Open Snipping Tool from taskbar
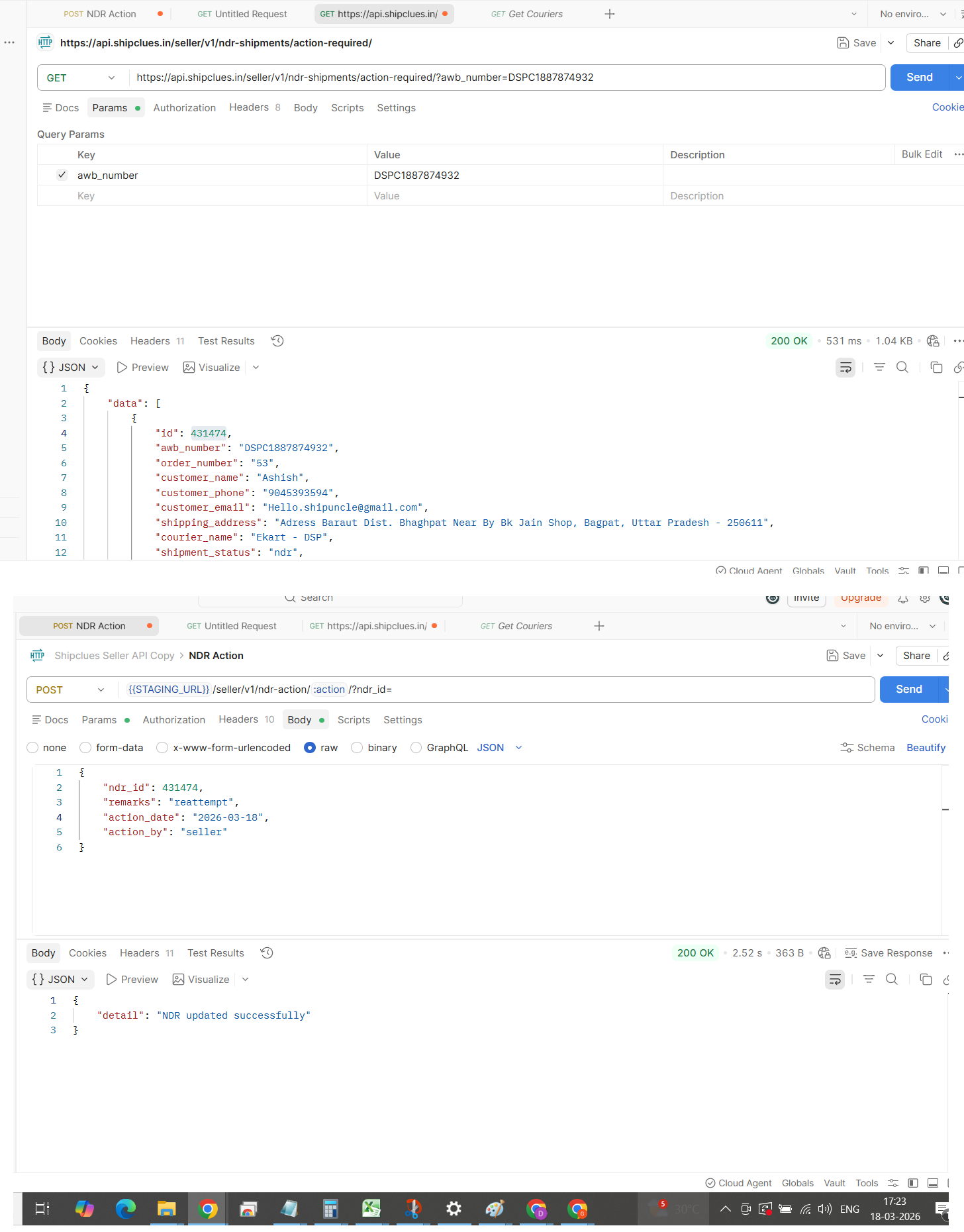Screen dimensions: 964x1232 point(412,1209)
